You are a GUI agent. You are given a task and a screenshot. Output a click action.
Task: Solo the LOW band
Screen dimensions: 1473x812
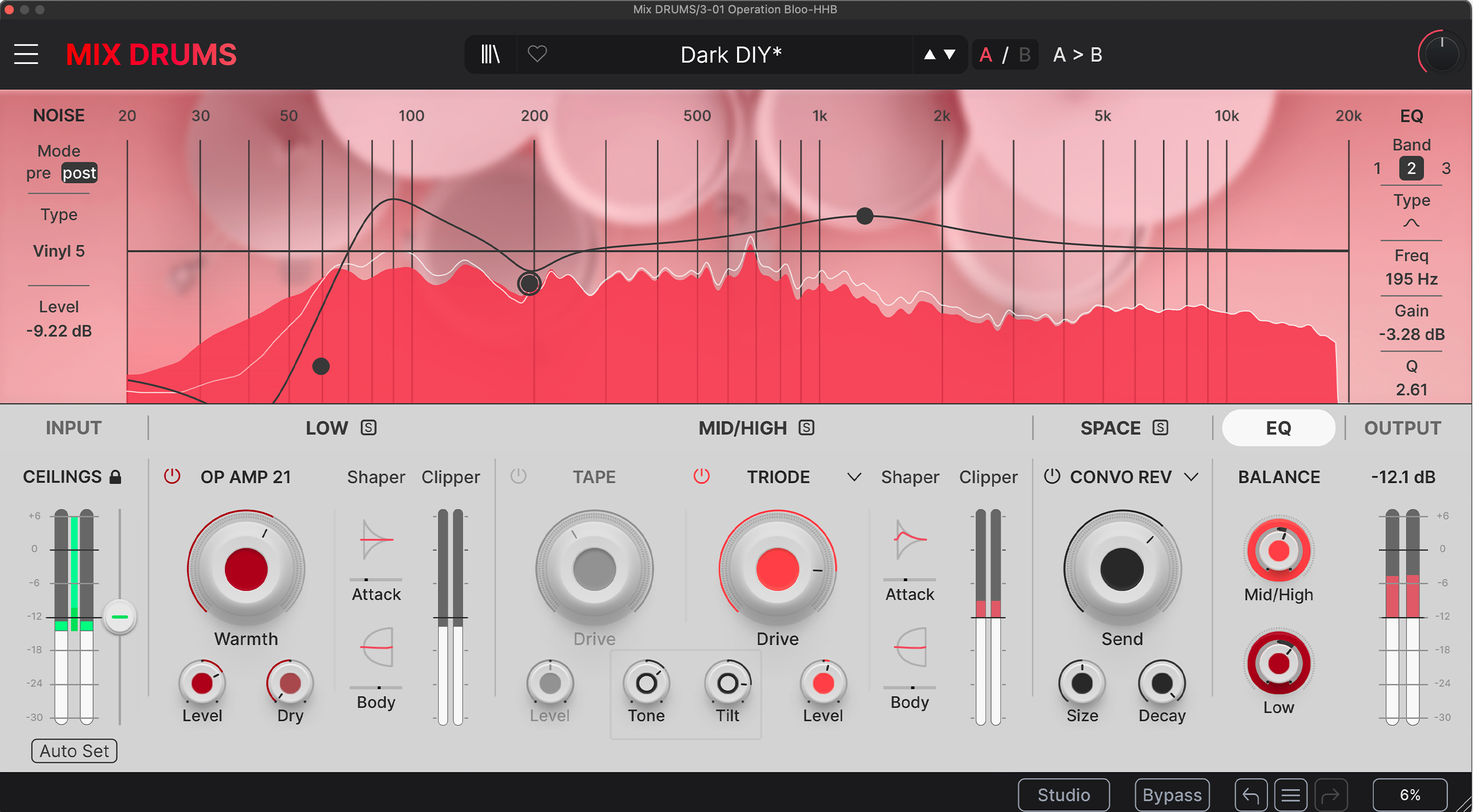point(368,428)
